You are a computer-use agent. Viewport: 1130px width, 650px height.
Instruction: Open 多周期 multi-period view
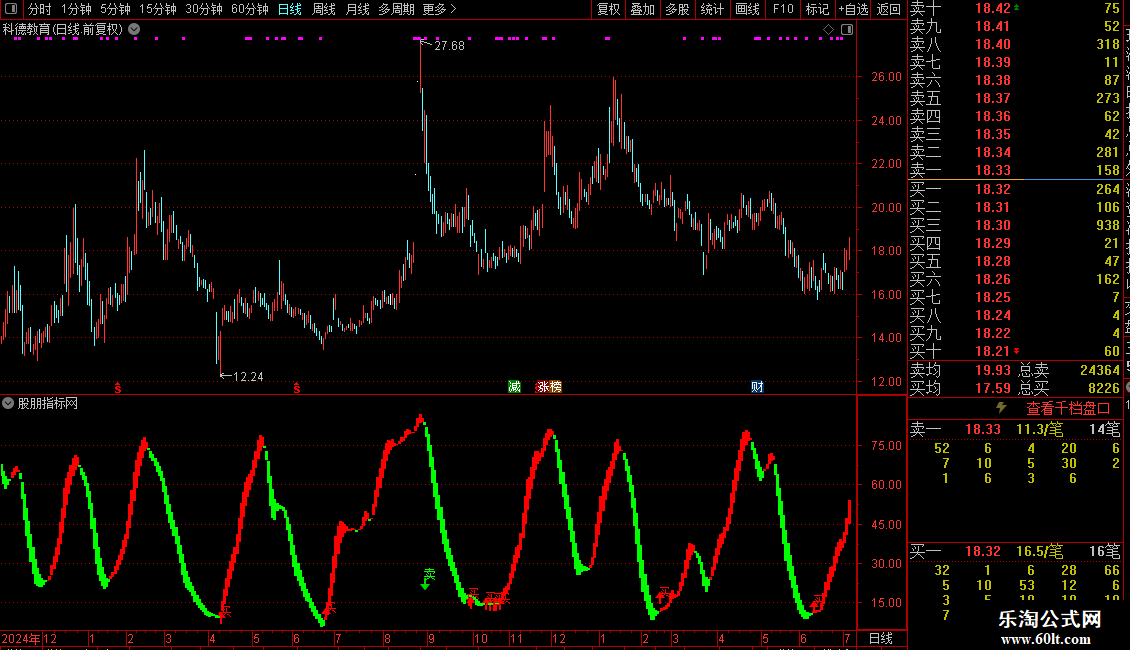coord(396,9)
